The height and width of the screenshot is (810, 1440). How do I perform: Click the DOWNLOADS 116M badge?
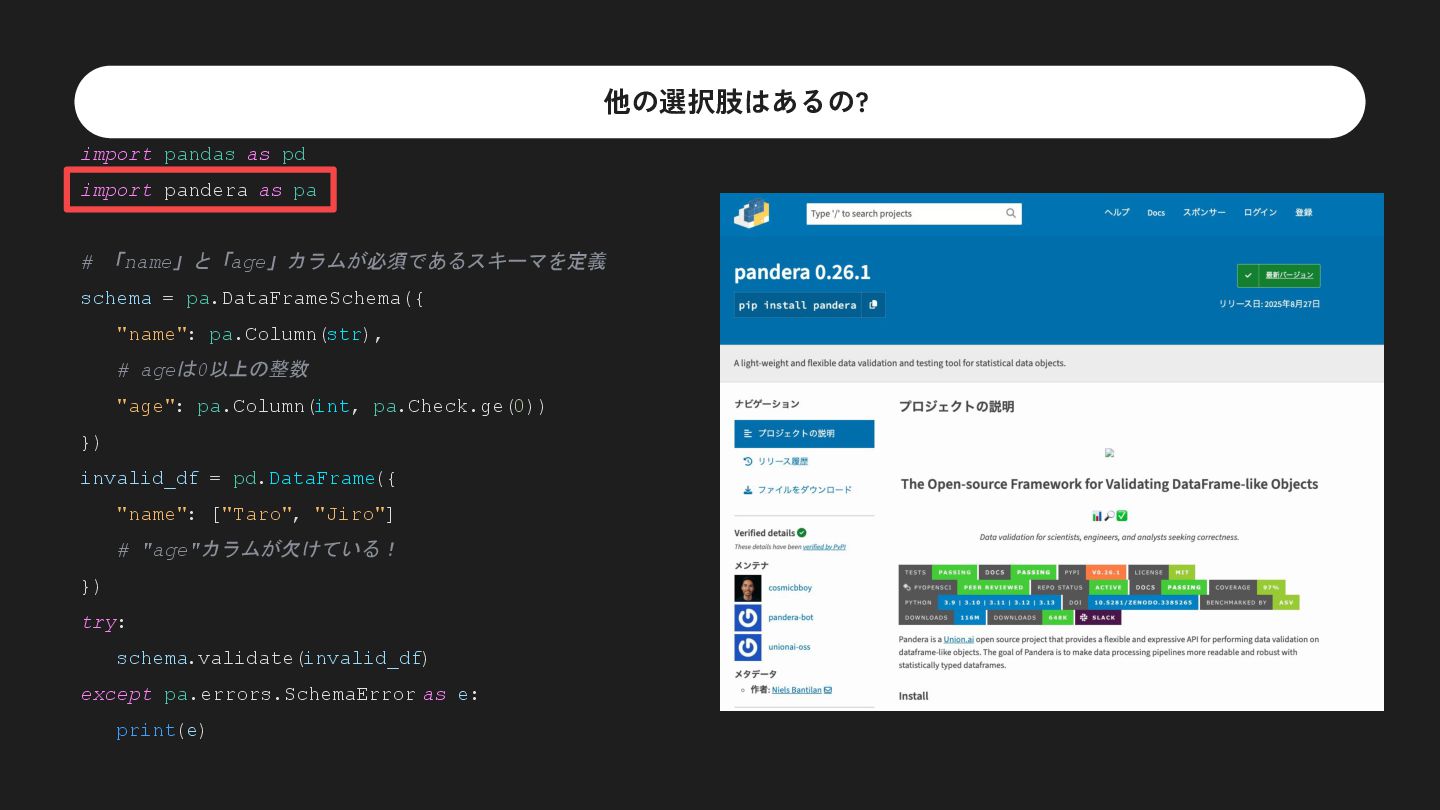pos(942,617)
